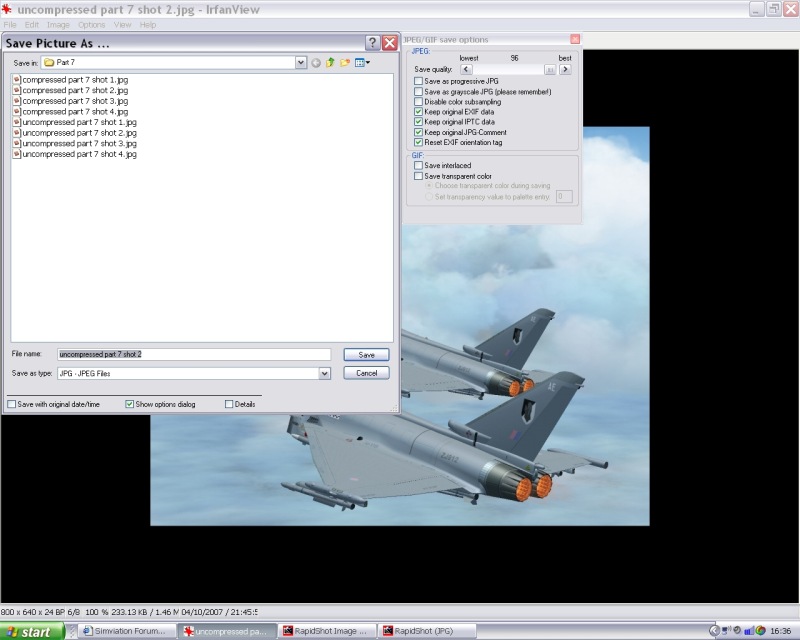The height and width of the screenshot is (640, 800).
Task: Open the Image menu
Action: tap(58, 24)
